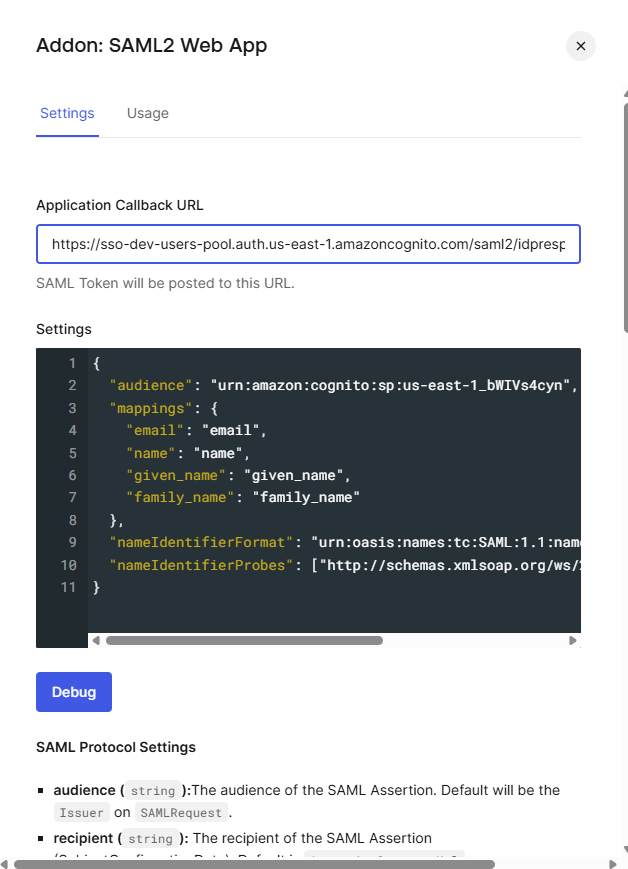Click the dialog scroll up arrow
The image size is (628, 869).
coord(626,94)
